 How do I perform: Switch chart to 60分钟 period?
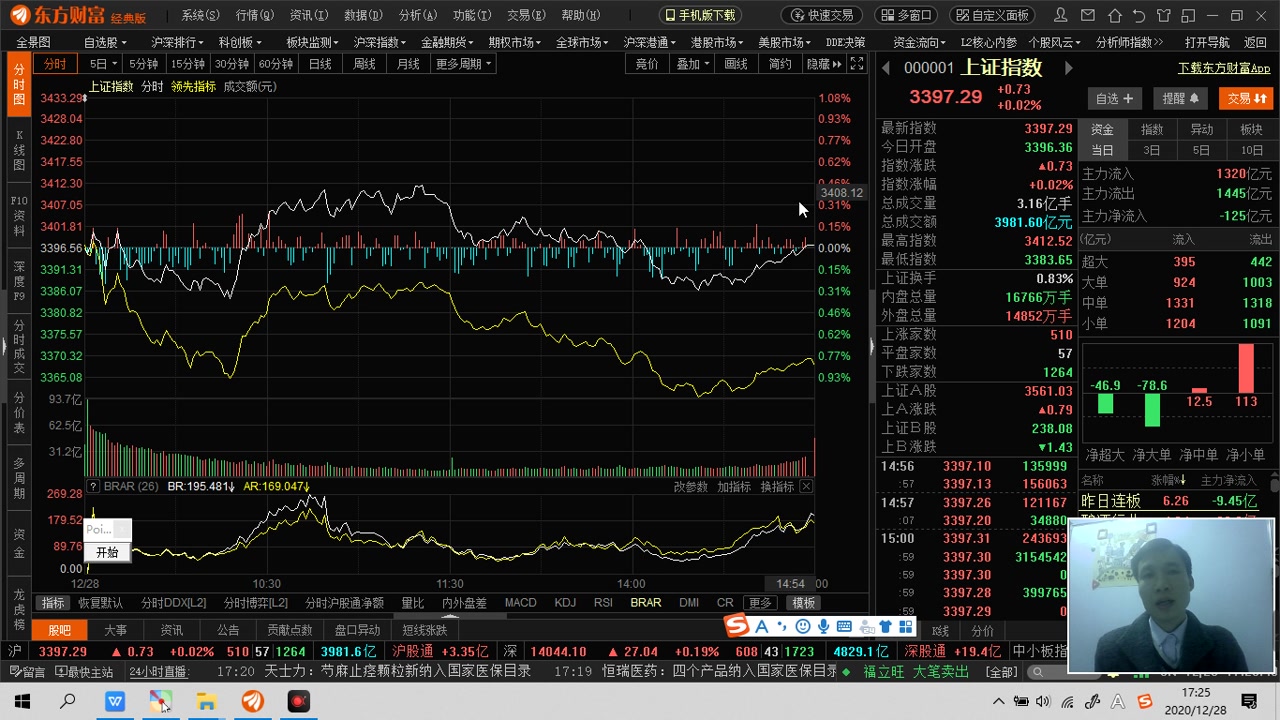pos(276,63)
